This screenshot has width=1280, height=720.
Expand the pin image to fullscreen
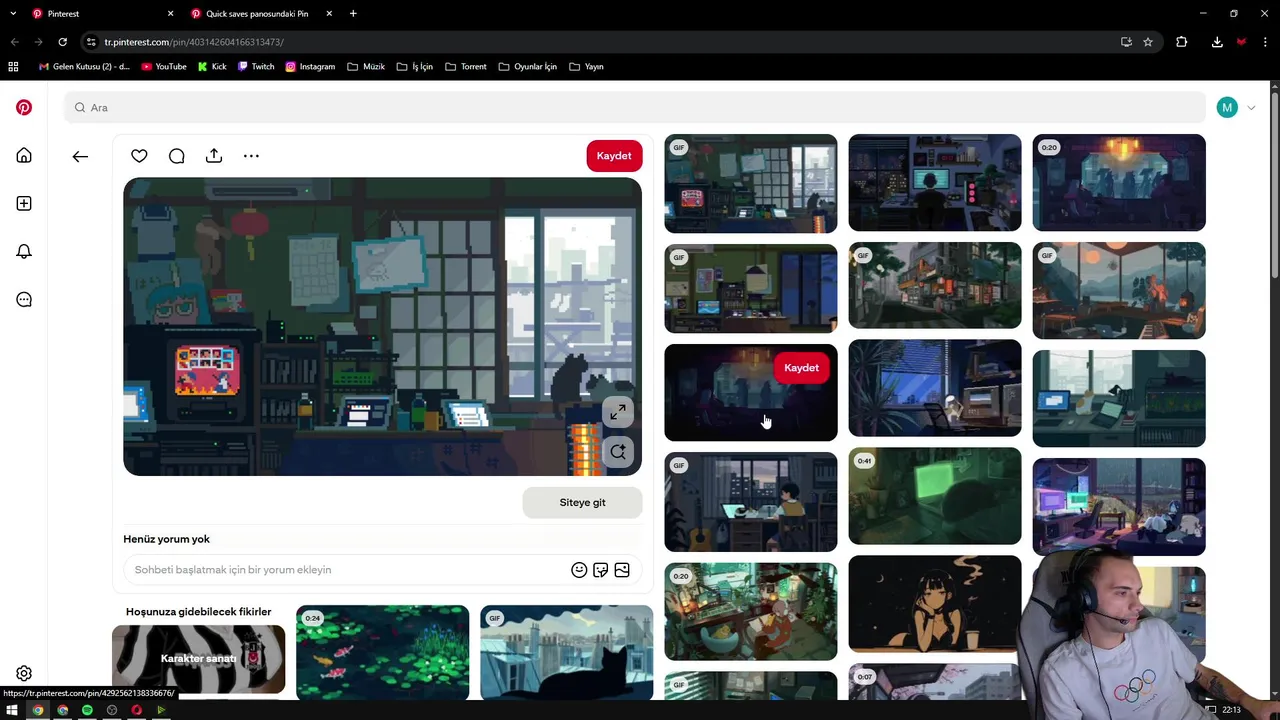(618, 412)
